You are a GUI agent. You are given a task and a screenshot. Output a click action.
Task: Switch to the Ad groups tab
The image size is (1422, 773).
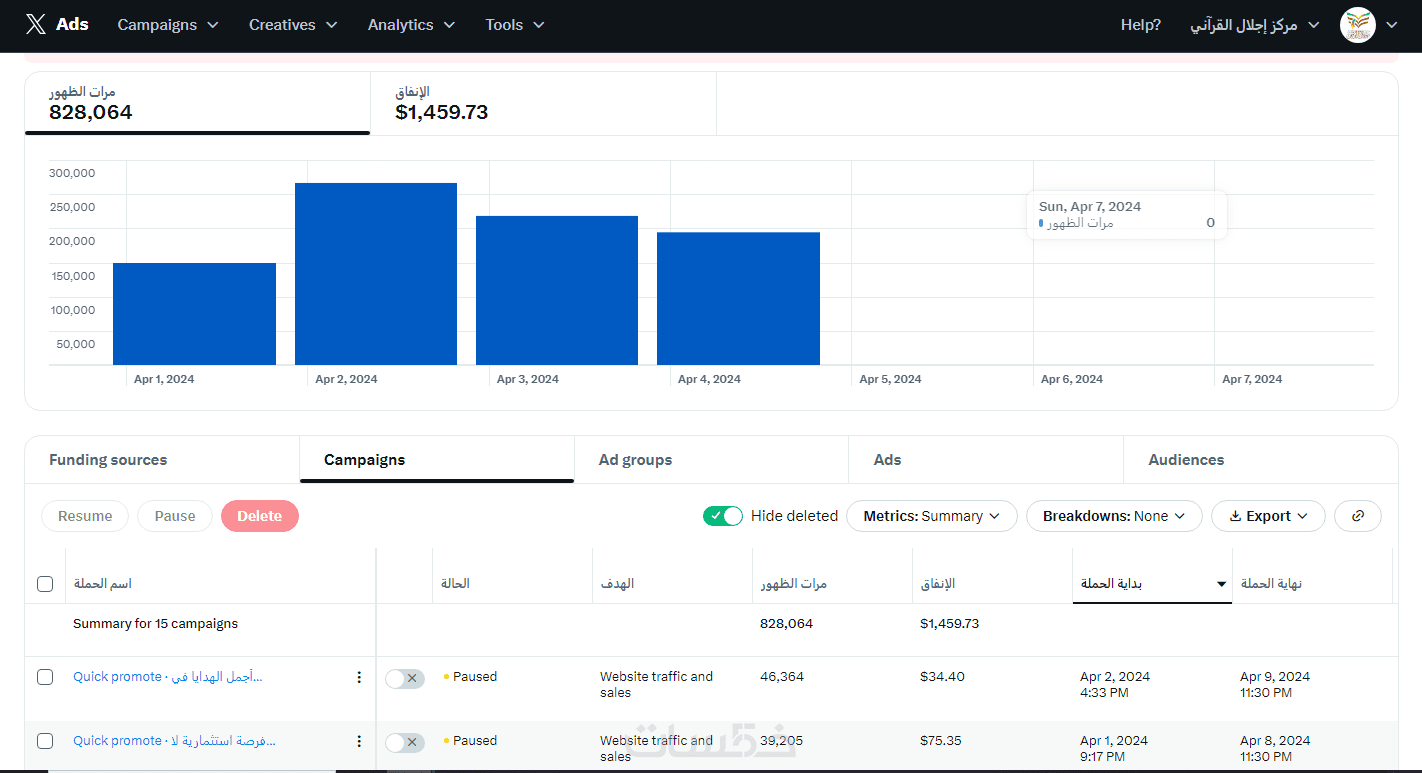click(x=711, y=460)
